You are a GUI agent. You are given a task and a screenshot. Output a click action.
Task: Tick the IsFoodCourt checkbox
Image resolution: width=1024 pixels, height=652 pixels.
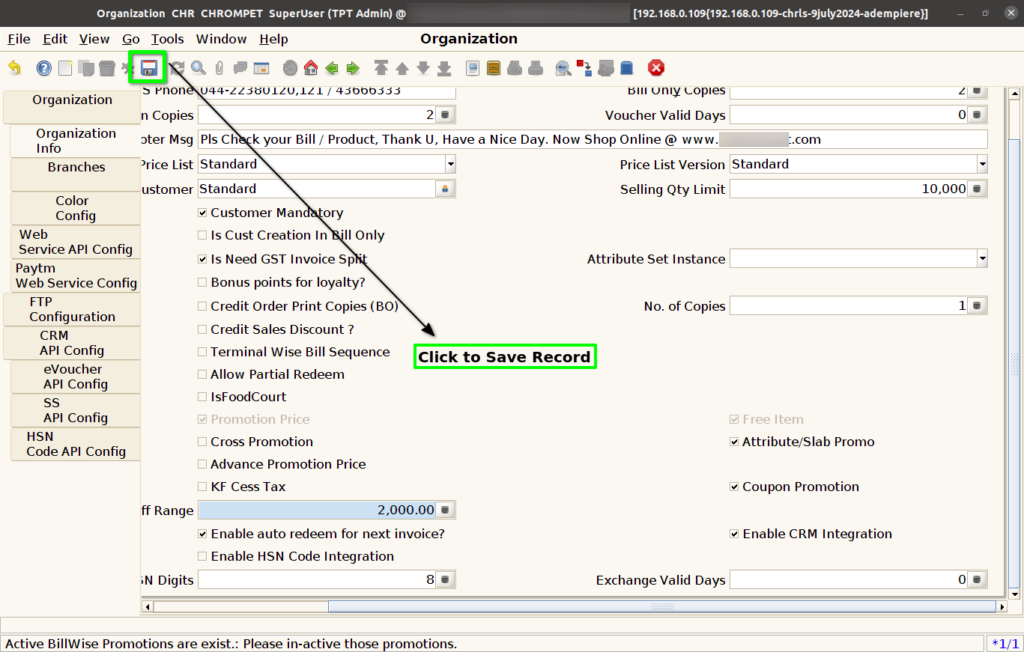tap(202, 397)
